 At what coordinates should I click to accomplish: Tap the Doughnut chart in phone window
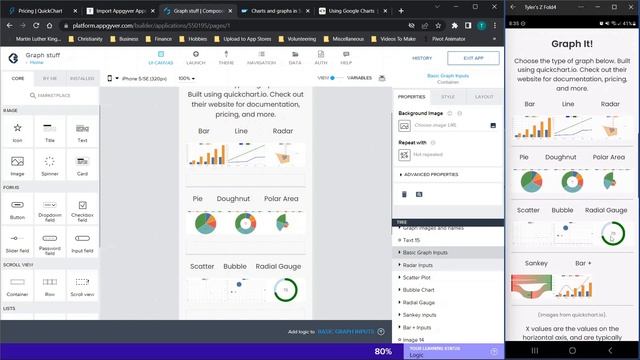click(572, 182)
